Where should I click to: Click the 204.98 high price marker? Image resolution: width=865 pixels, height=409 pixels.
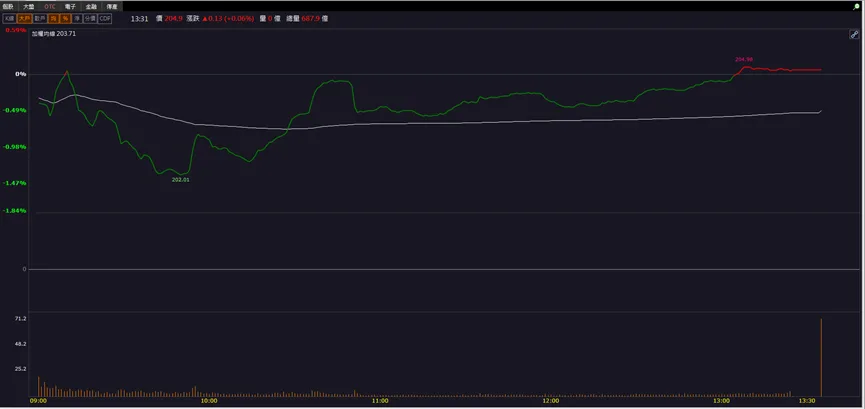tap(744, 60)
